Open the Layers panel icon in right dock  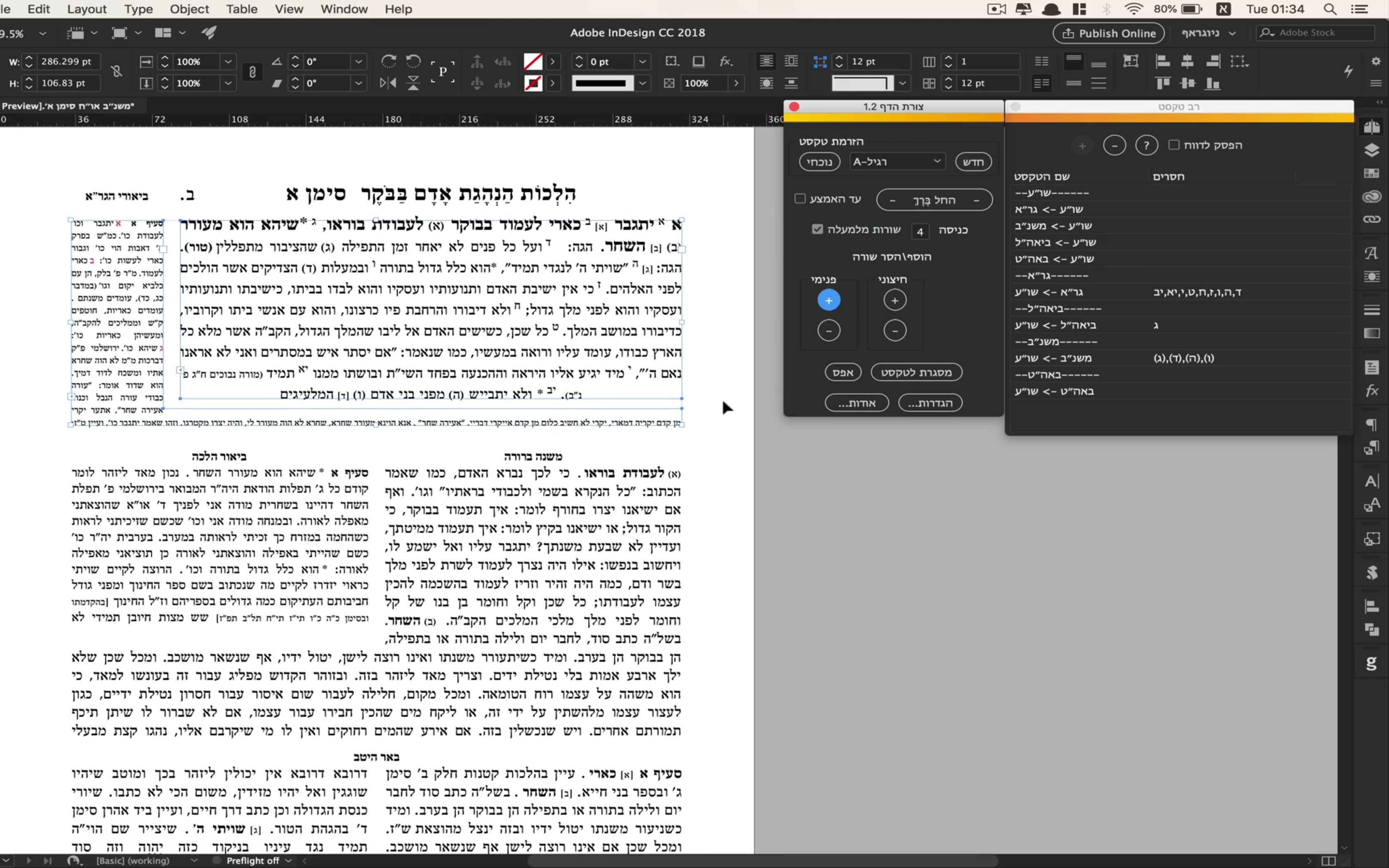tap(1372, 150)
